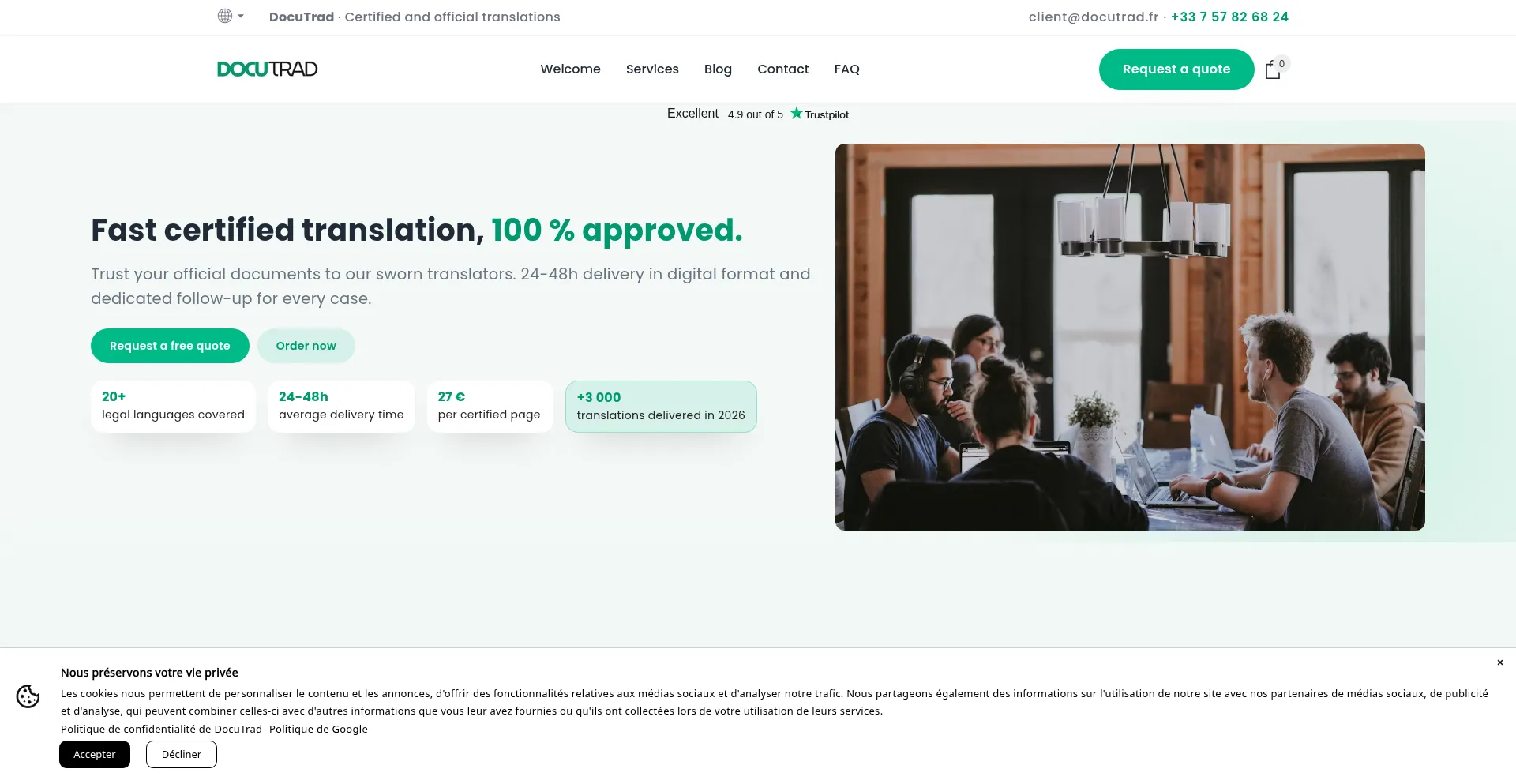Image resolution: width=1516 pixels, height=784 pixels.
Task: Click the cart item count badge
Action: (1281, 63)
